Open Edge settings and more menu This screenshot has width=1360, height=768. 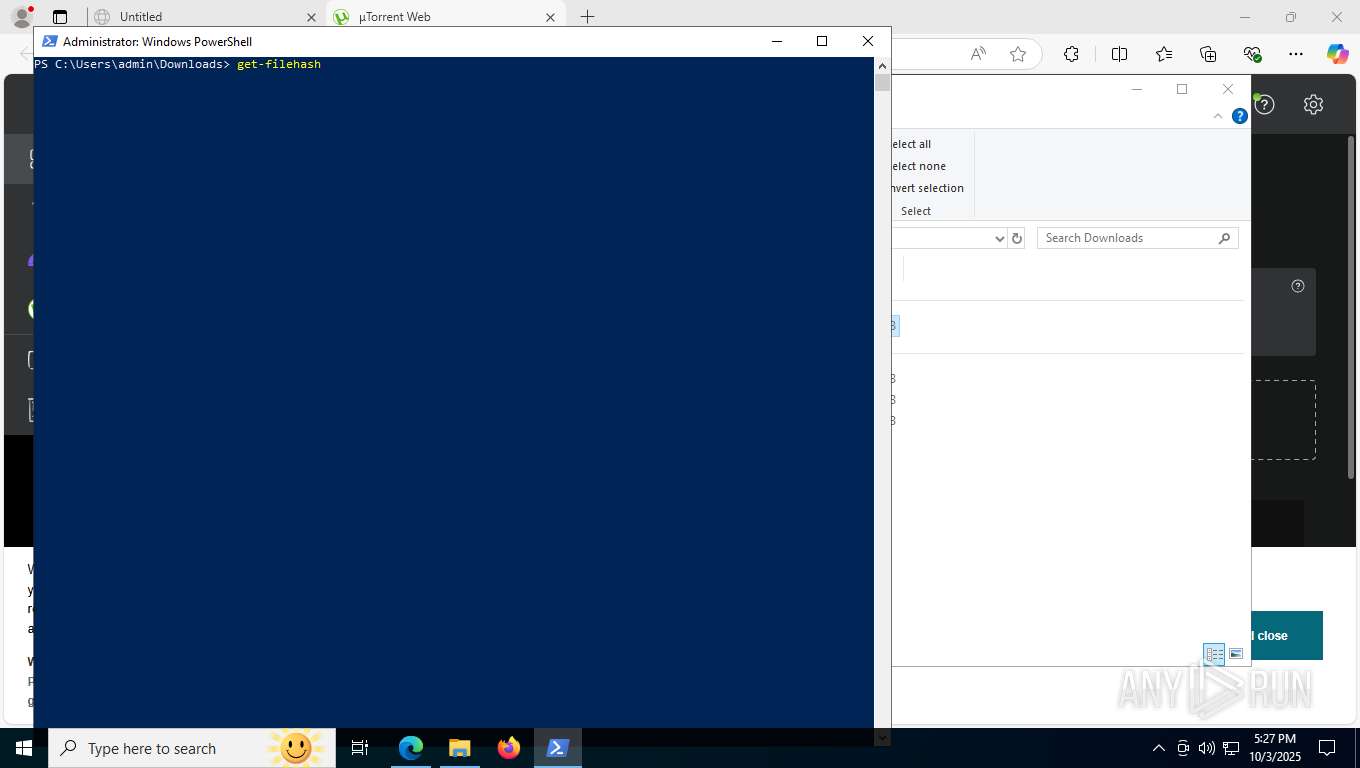click(x=1296, y=54)
